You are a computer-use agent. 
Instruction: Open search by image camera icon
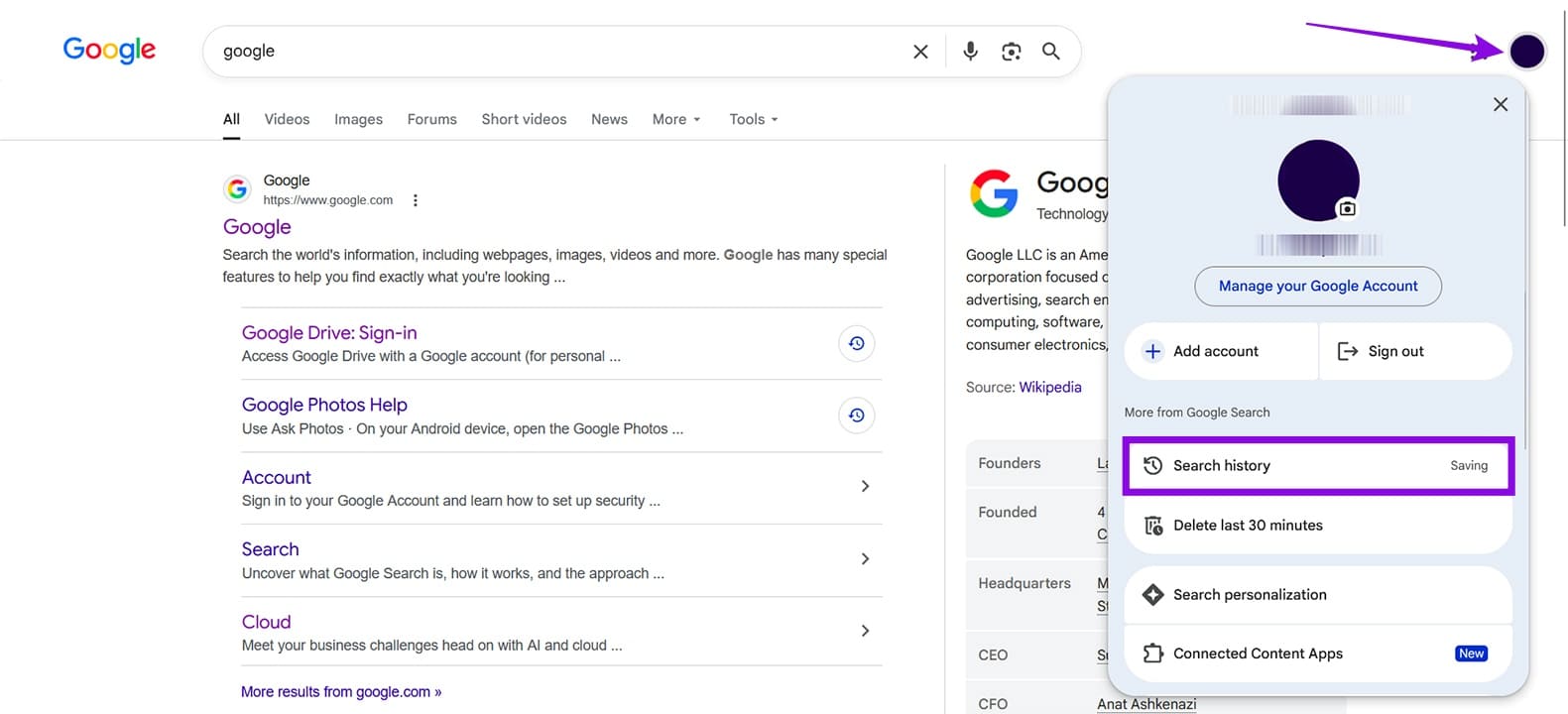pos(1011,52)
